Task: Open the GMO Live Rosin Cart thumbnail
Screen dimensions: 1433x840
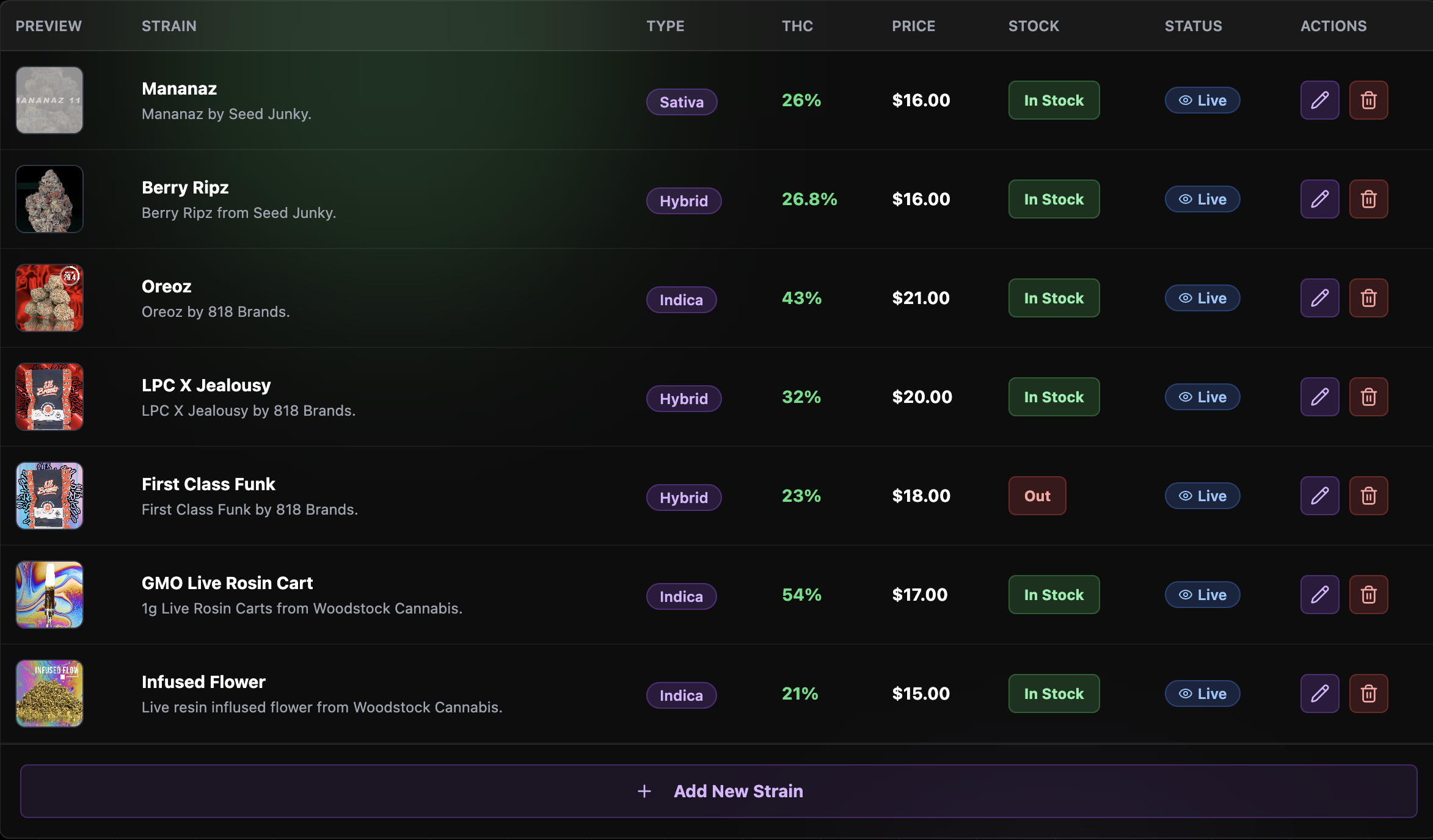Action: pos(49,595)
